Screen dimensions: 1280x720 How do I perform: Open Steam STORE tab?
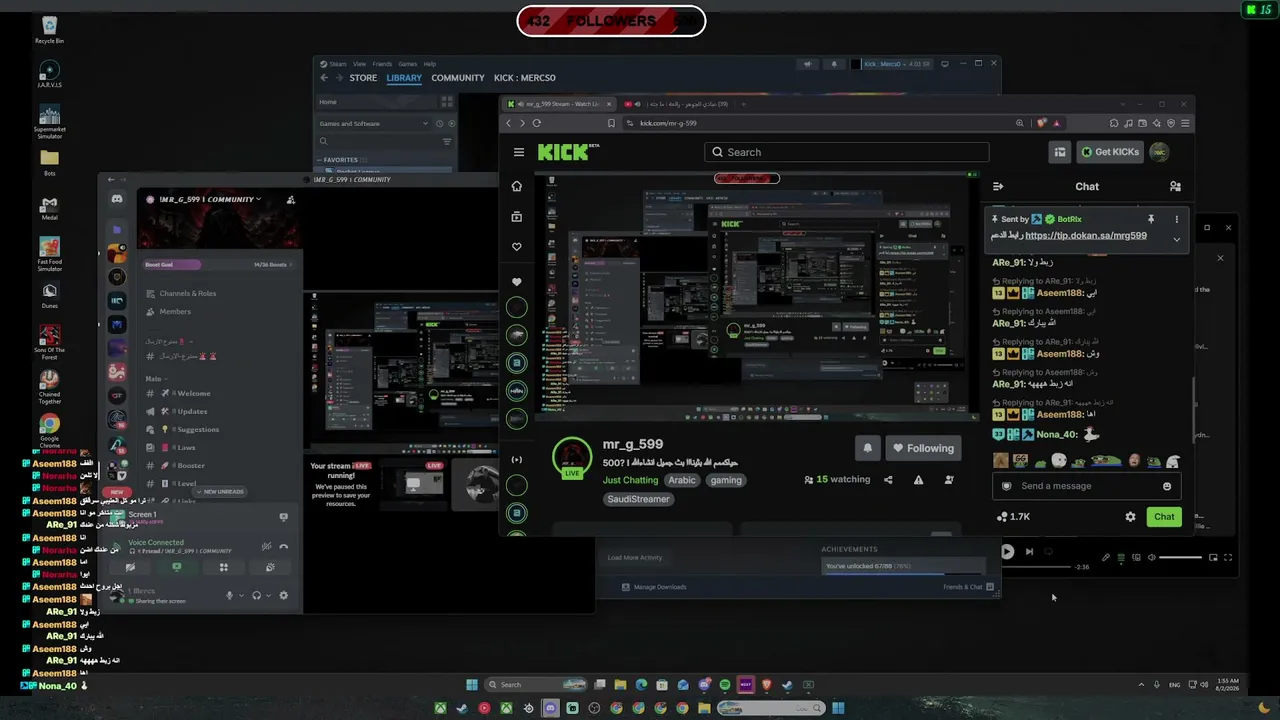(363, 78)
